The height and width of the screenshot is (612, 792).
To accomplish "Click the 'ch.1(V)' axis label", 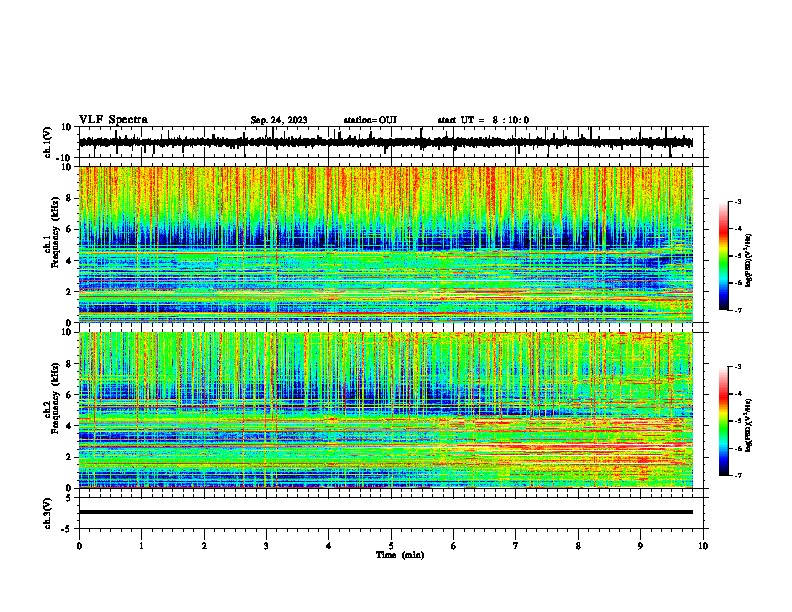I will pos(48,142).
